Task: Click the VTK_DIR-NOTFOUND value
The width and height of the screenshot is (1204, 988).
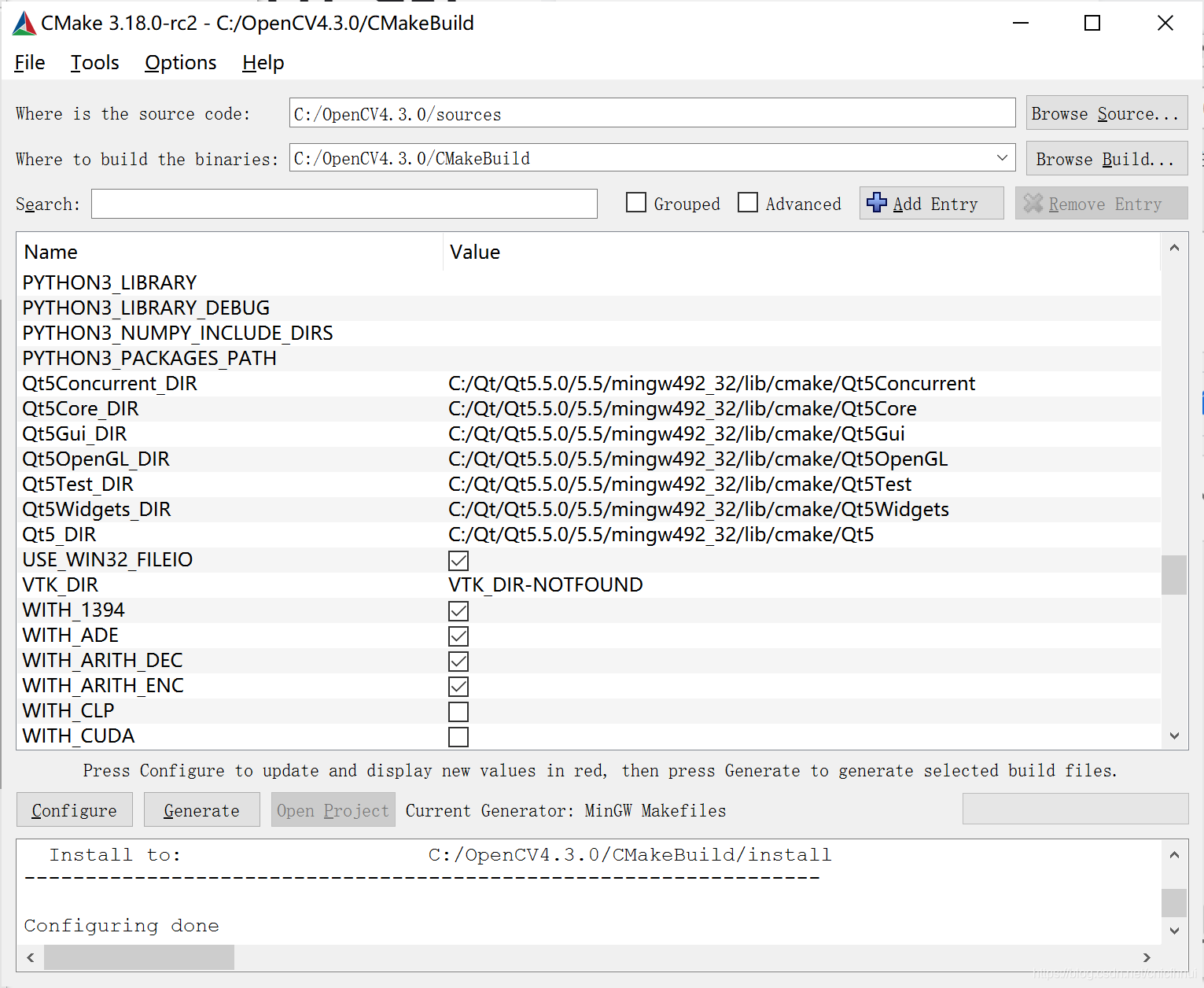Action: [x=546, y=585]
